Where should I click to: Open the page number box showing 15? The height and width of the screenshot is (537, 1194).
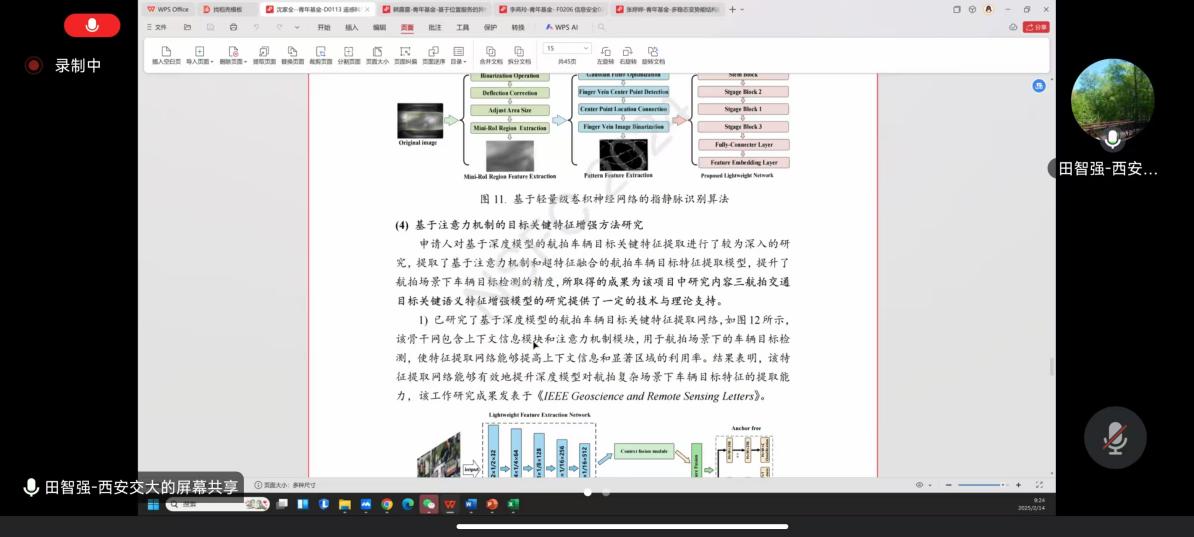[x=566, y=48]
